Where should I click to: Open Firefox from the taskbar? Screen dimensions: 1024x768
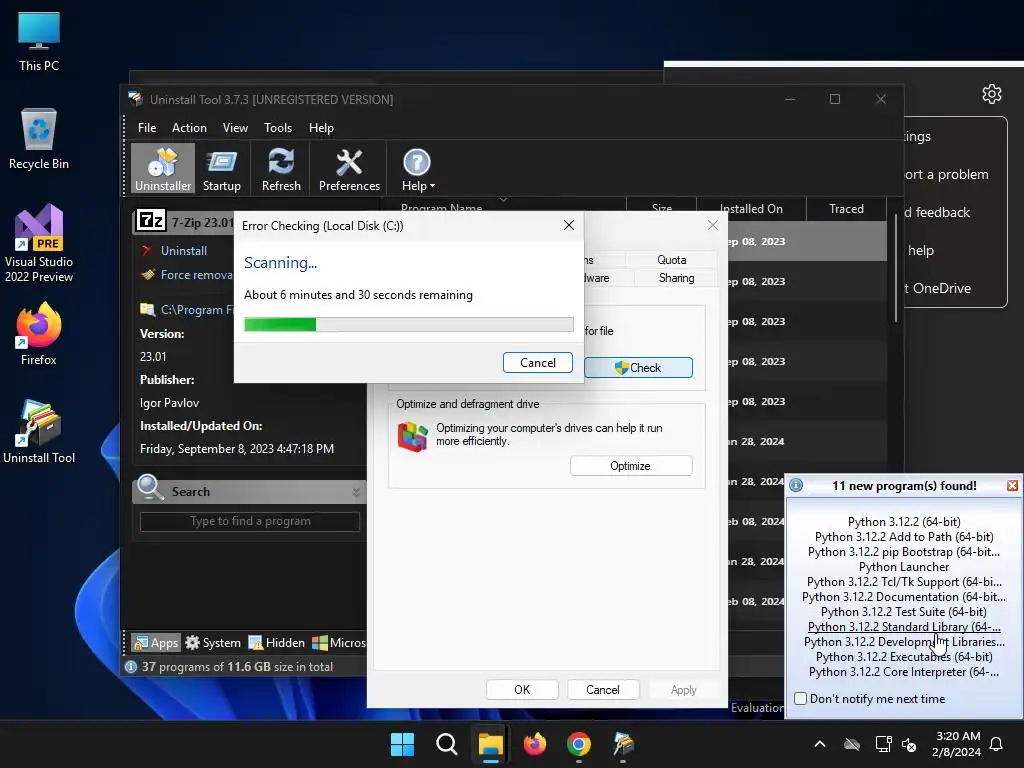(x=535, y=744)
